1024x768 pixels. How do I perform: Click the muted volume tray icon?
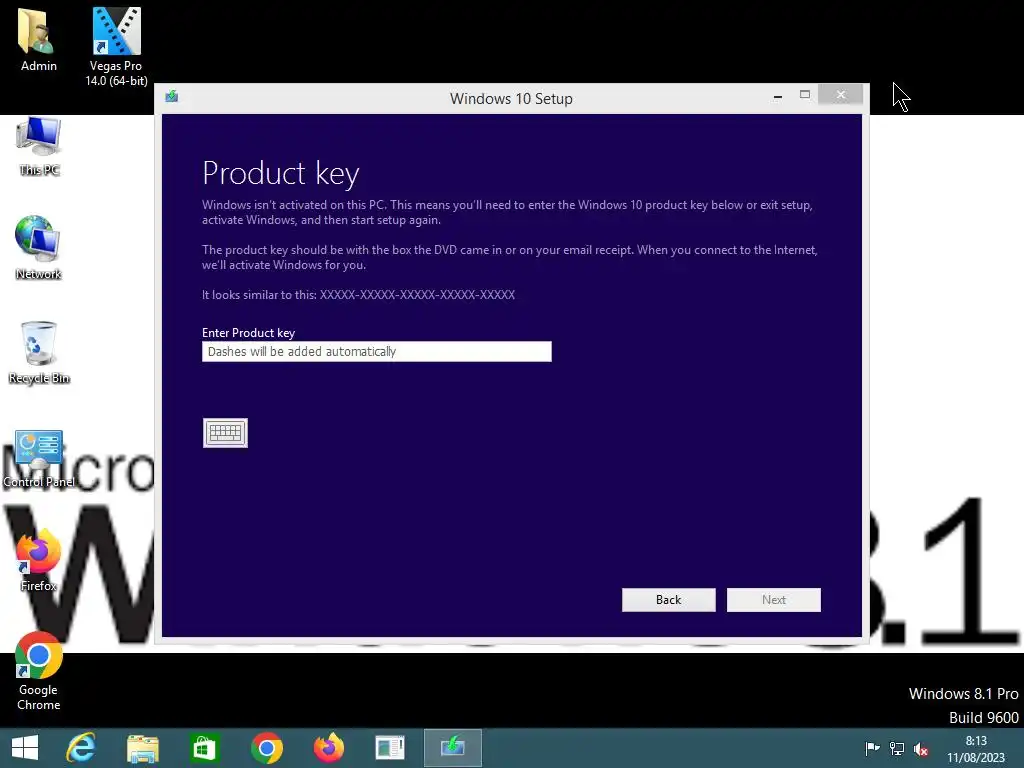click(x=921, y=748)
